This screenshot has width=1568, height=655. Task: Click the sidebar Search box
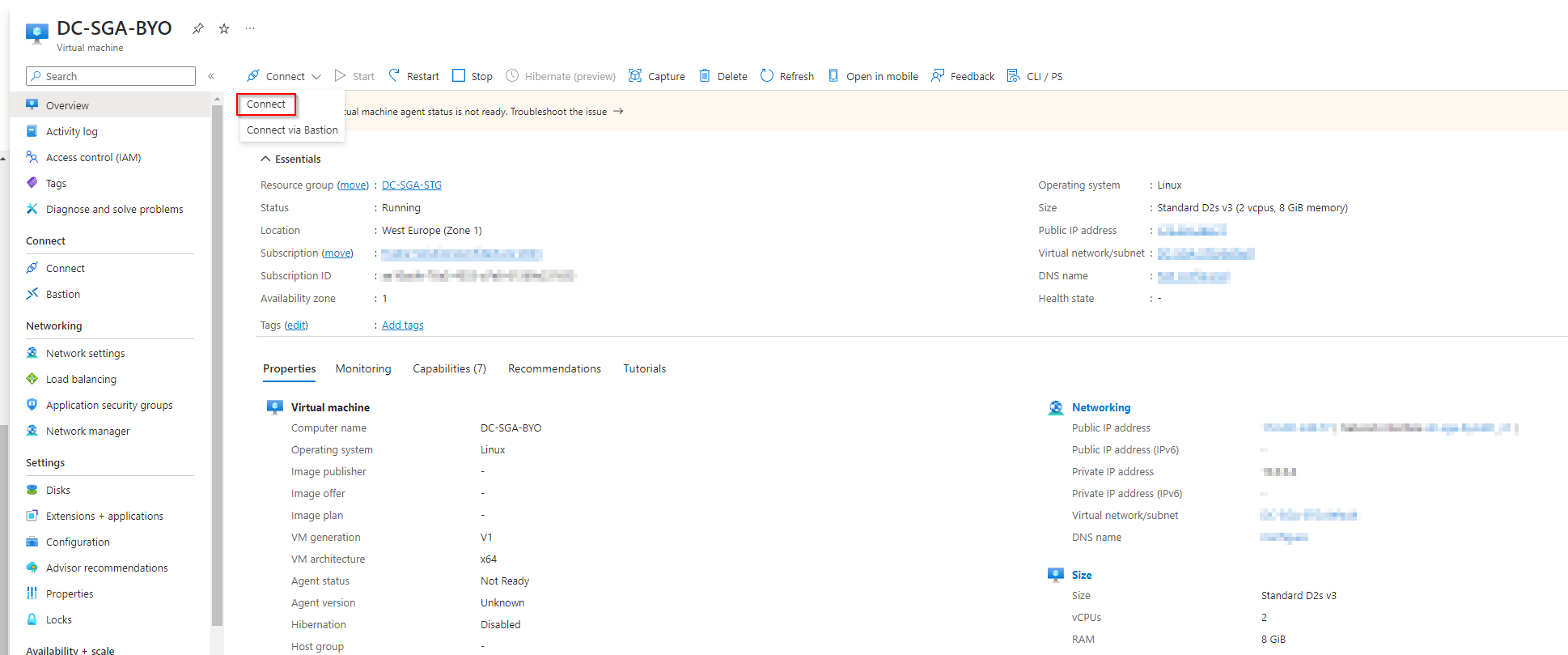point(111,76)
